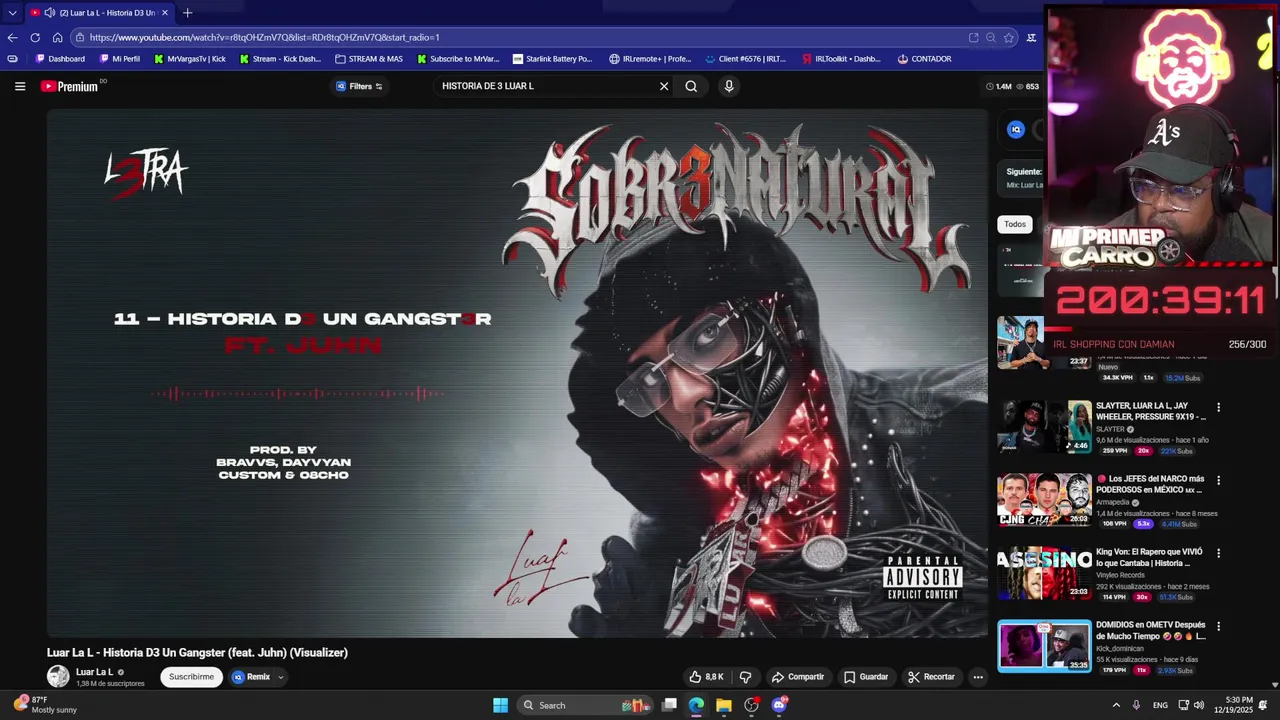Click the browser address bar URL

coord(264,37)
